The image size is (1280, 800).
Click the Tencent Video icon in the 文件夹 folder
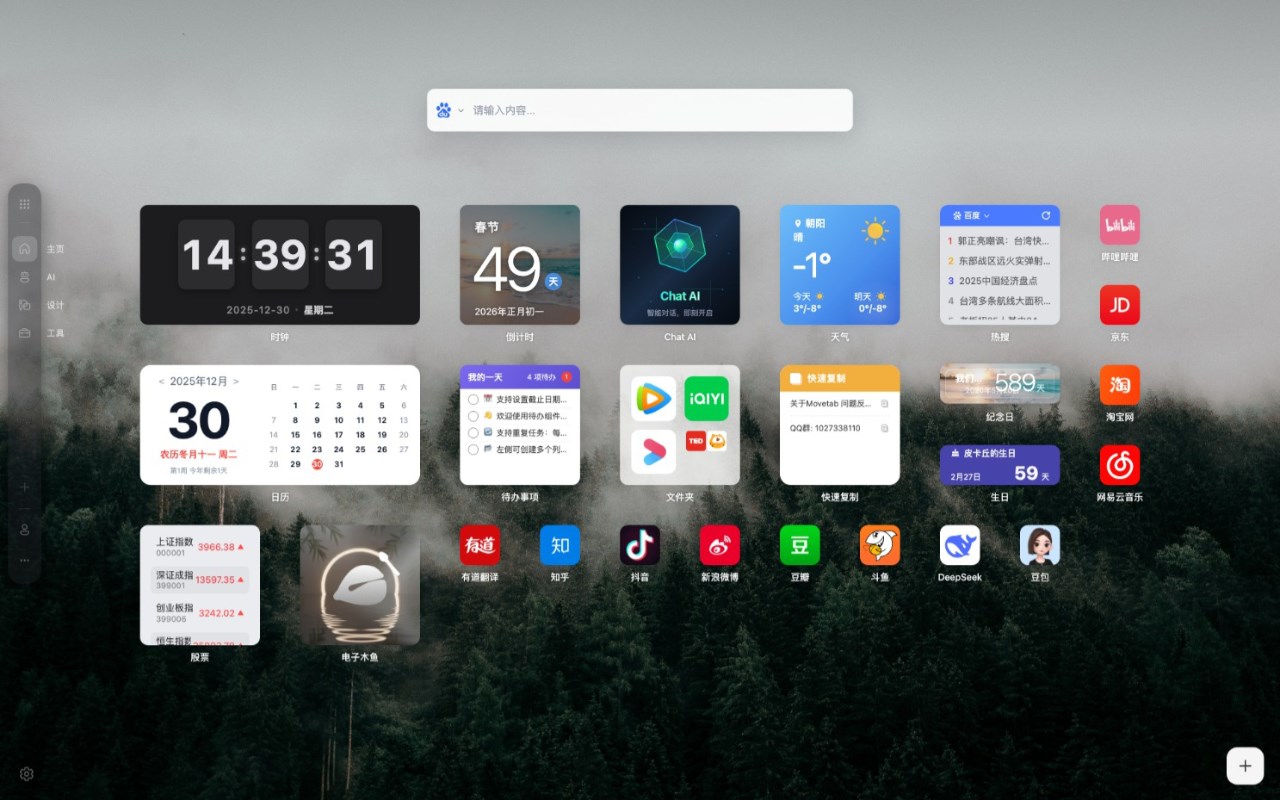653,399
